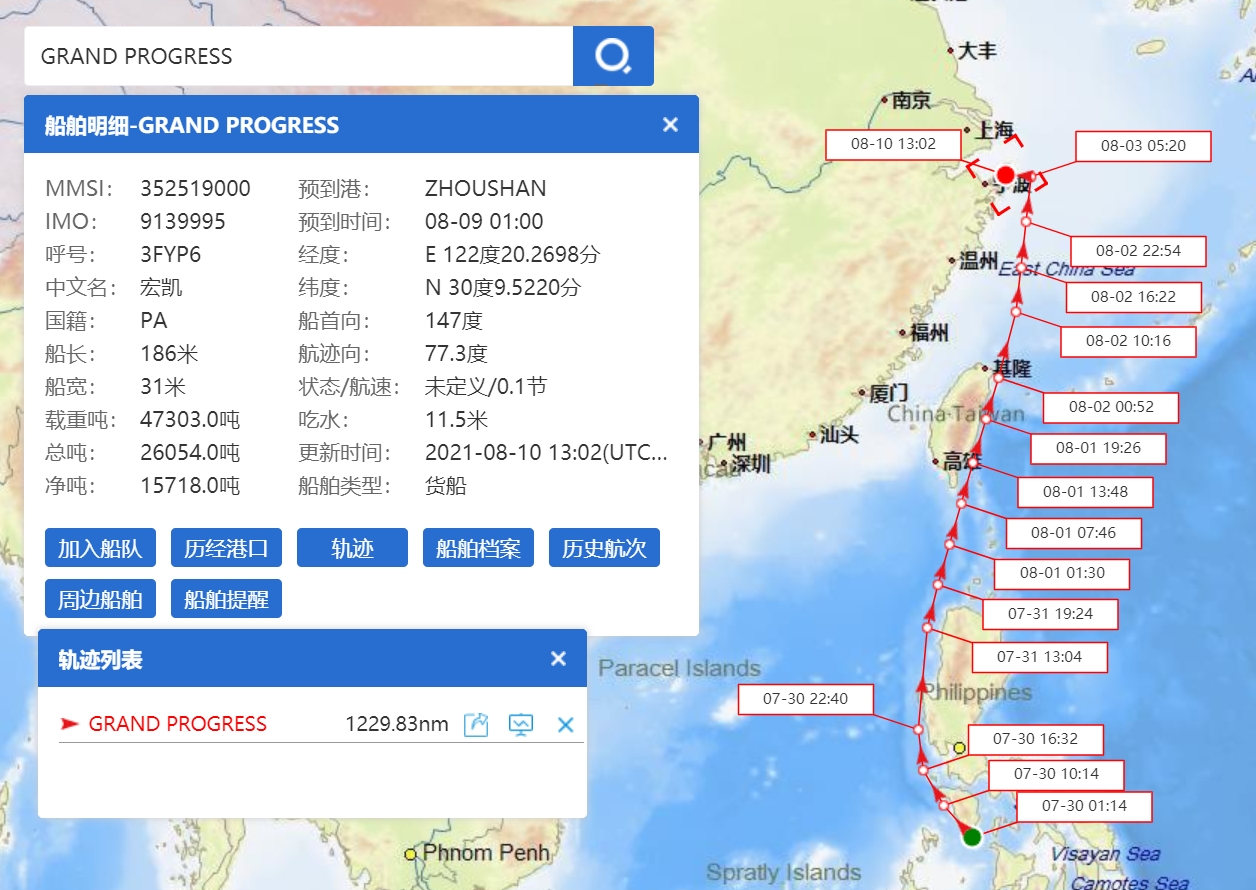Open 船舶档案 ship profile
This screenshot has width=1256, height=890.
click(x=478, y=548)
